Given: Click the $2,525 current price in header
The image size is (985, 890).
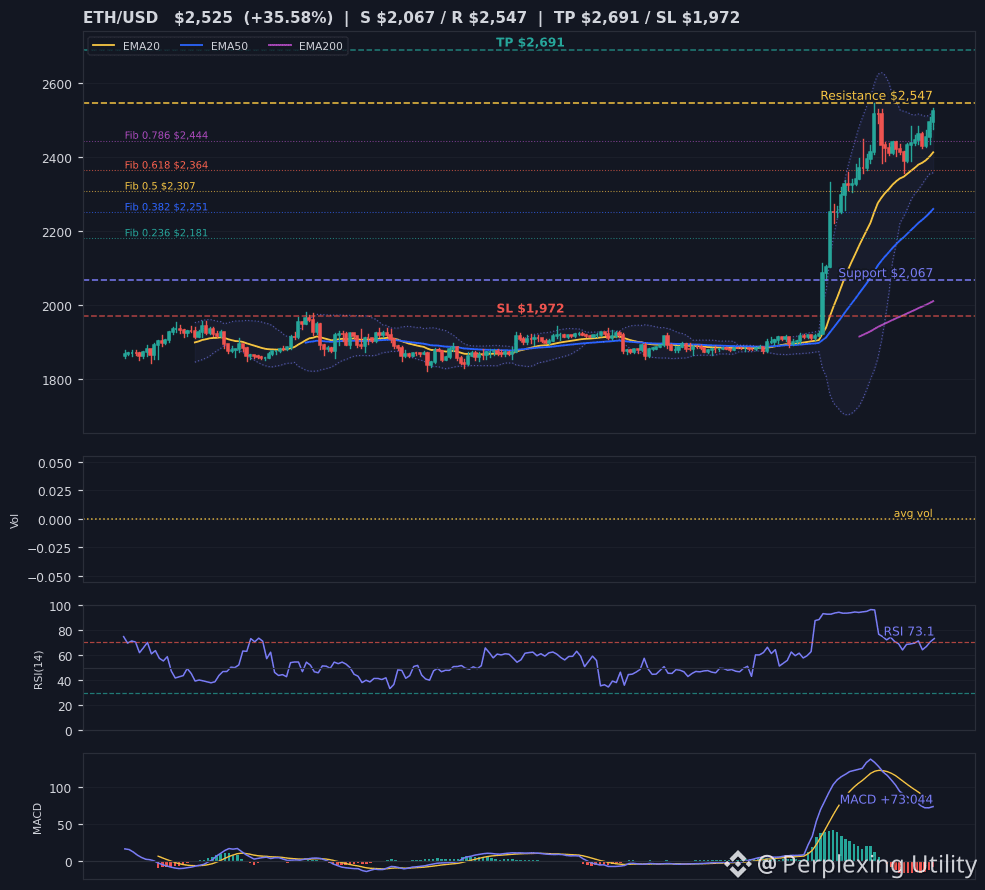Looking at the screenshot, I should pyautogui.click(x=204, y=18).
